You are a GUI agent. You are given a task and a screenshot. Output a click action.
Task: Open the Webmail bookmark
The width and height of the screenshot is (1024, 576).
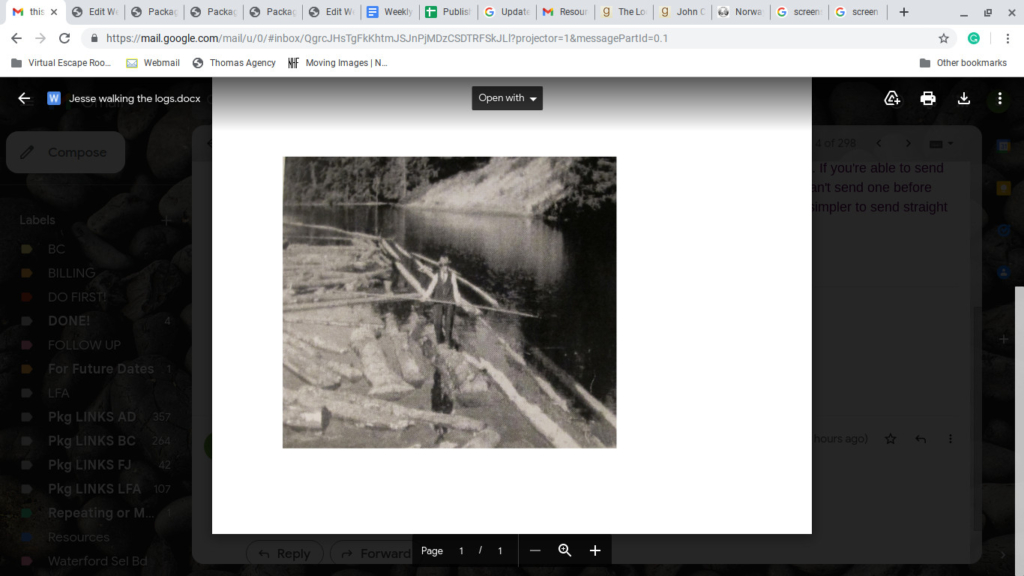click(153, 62)
